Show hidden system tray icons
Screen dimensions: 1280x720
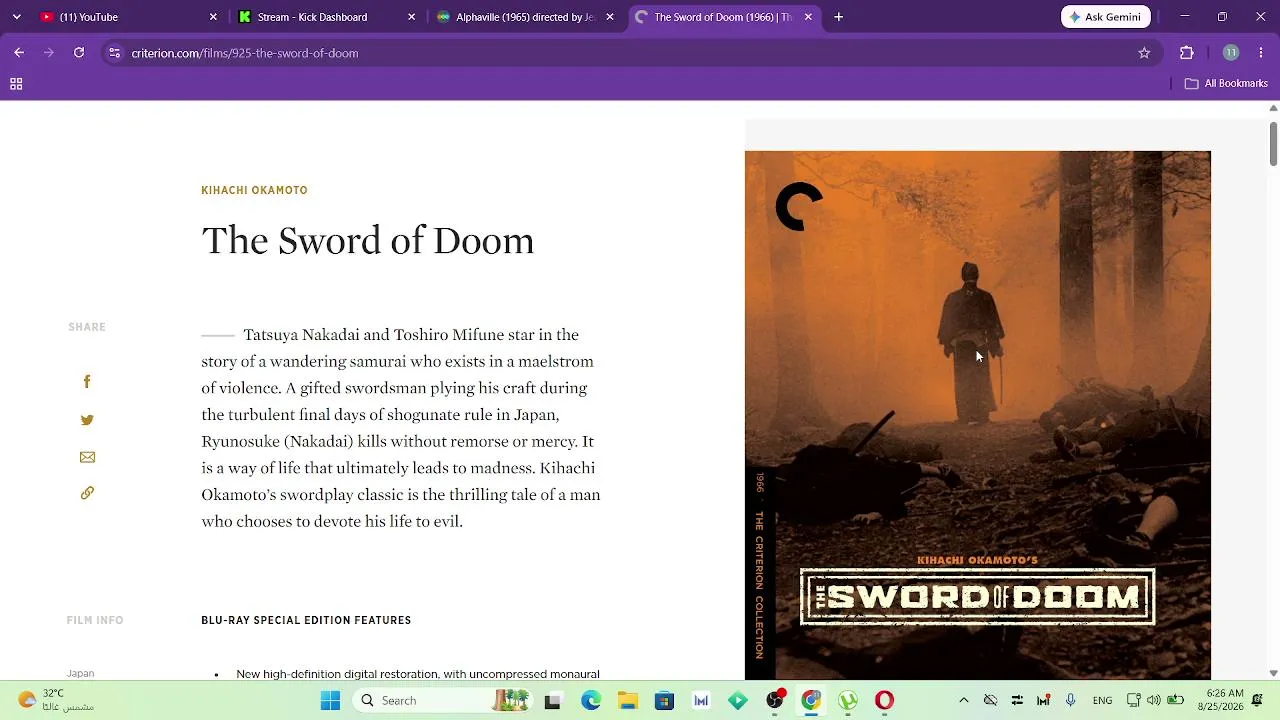963,700
